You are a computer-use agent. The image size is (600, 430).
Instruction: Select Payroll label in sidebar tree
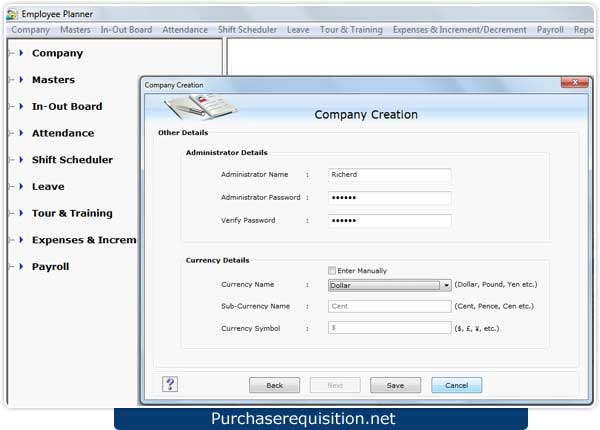pos(51,267)
